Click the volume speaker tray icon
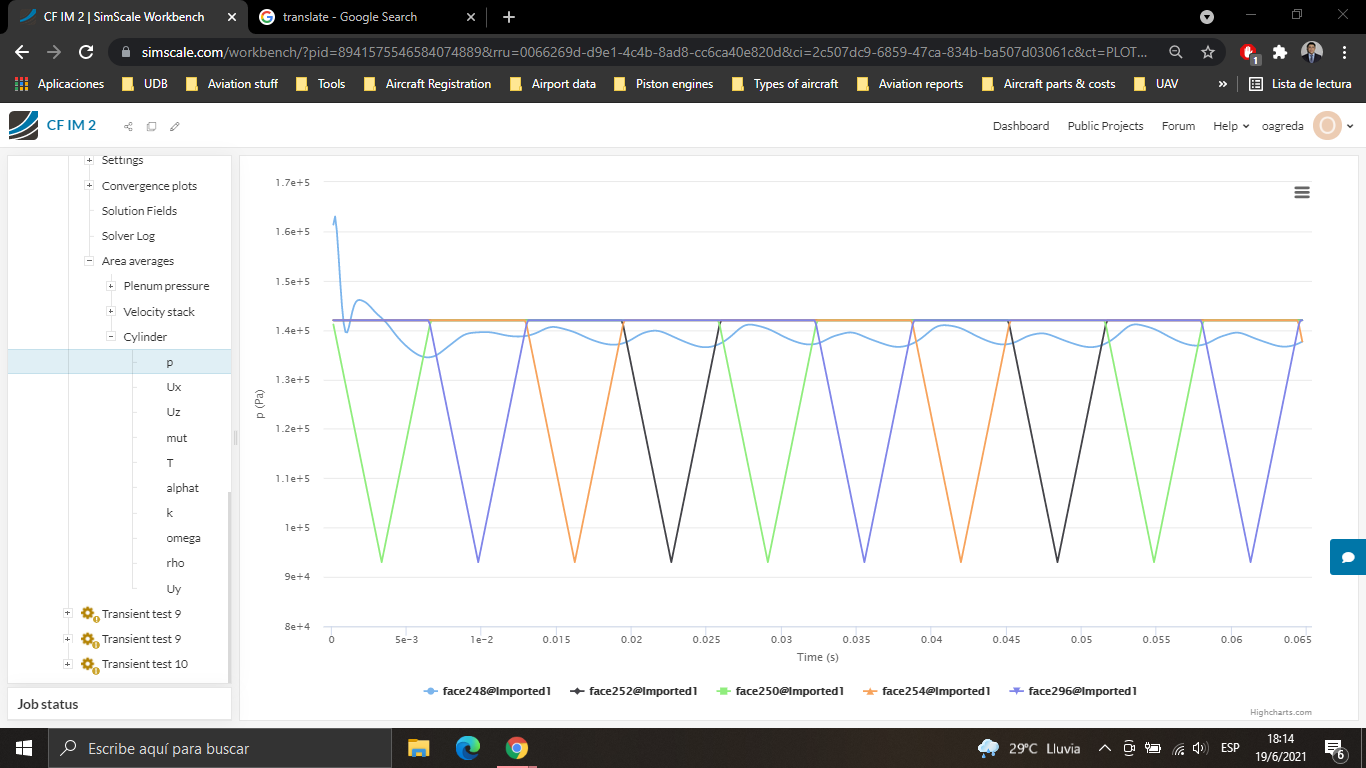Image resolution: width=1366 pixels, height=768 pixels. pos(1200,748)
